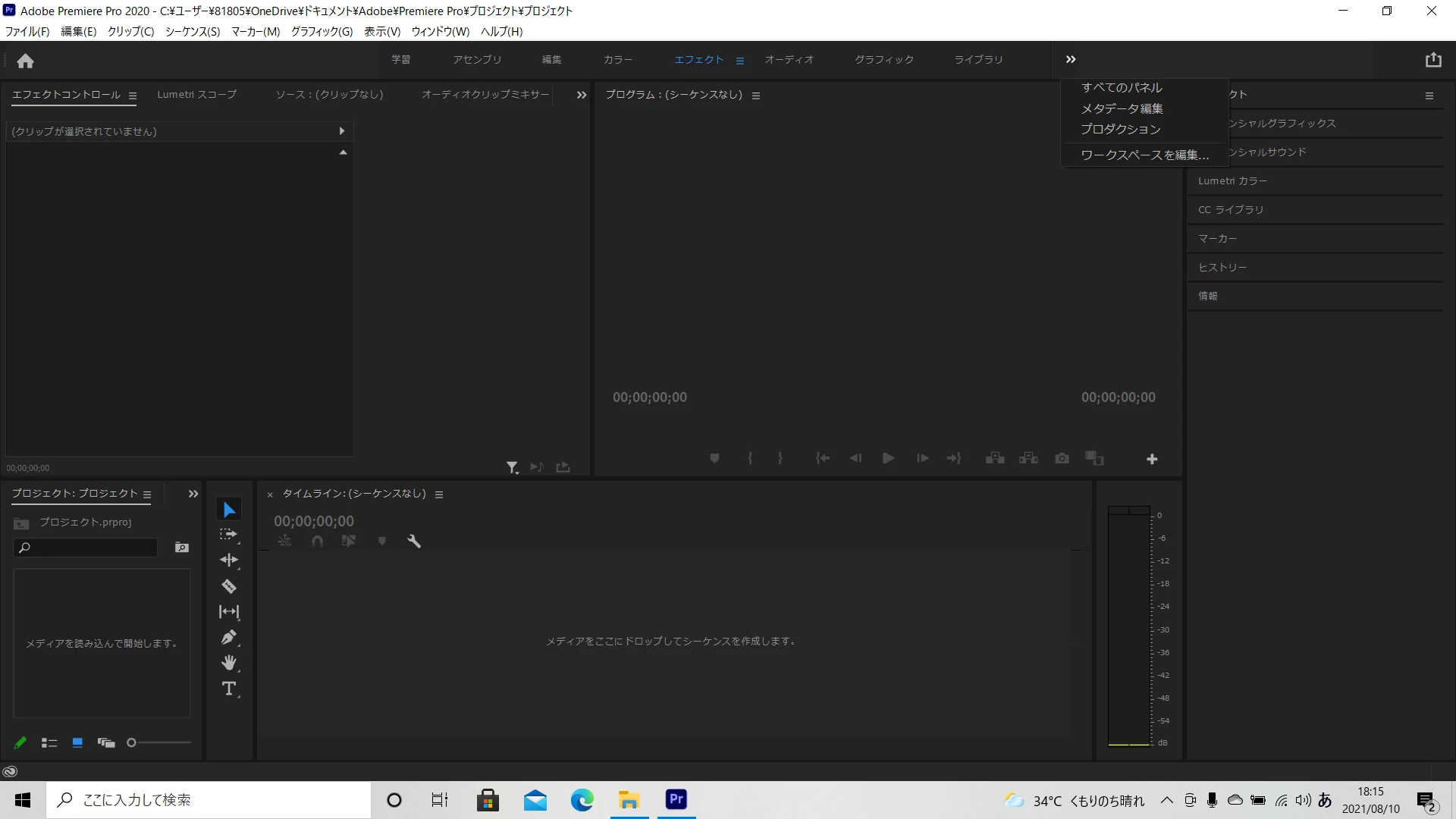Select the Hand tool
The height and width of the screenshot is (819, 1456).
[x=228, y=663]
